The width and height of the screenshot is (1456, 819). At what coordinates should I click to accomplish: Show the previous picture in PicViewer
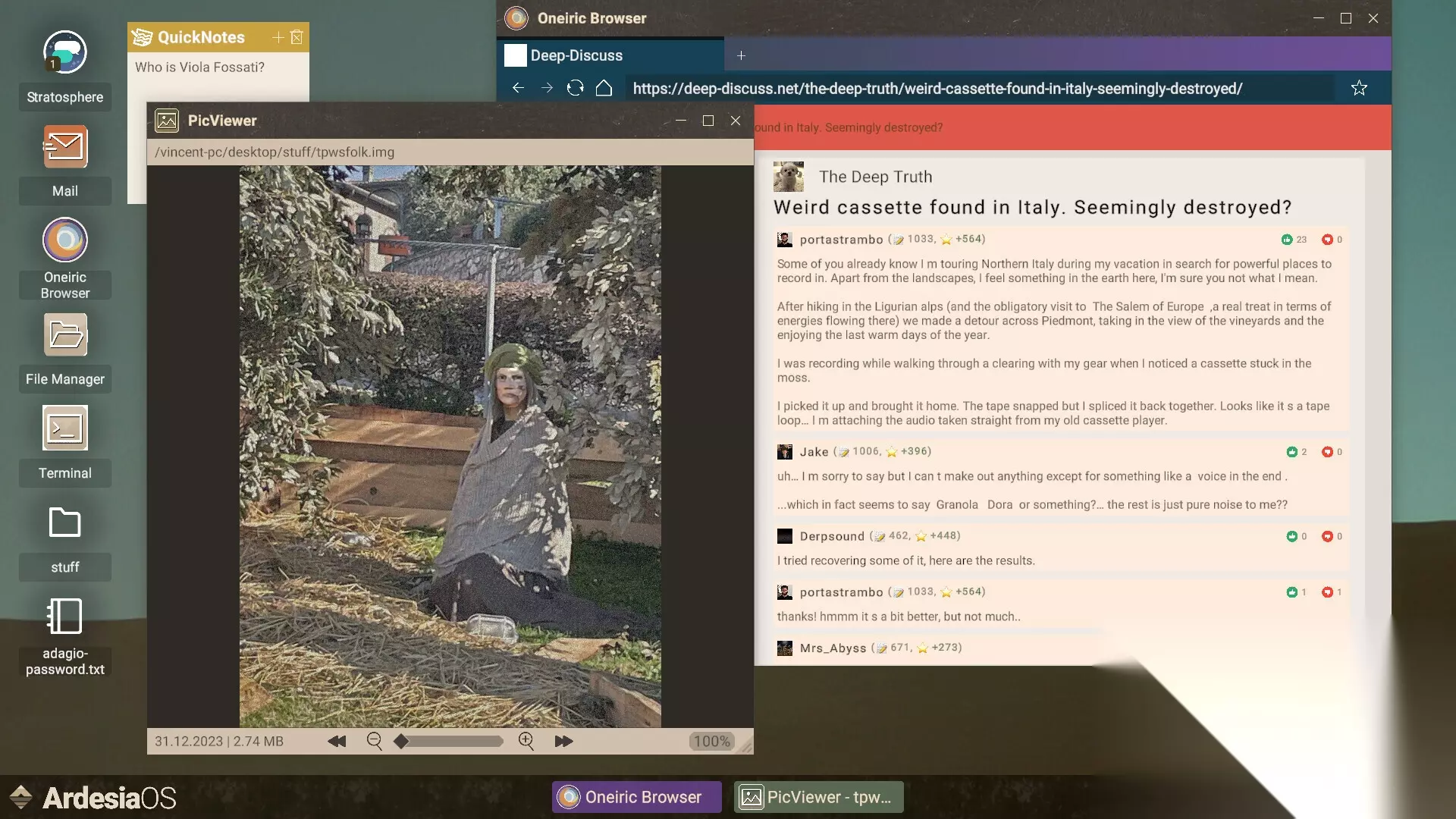click(337, 742)
